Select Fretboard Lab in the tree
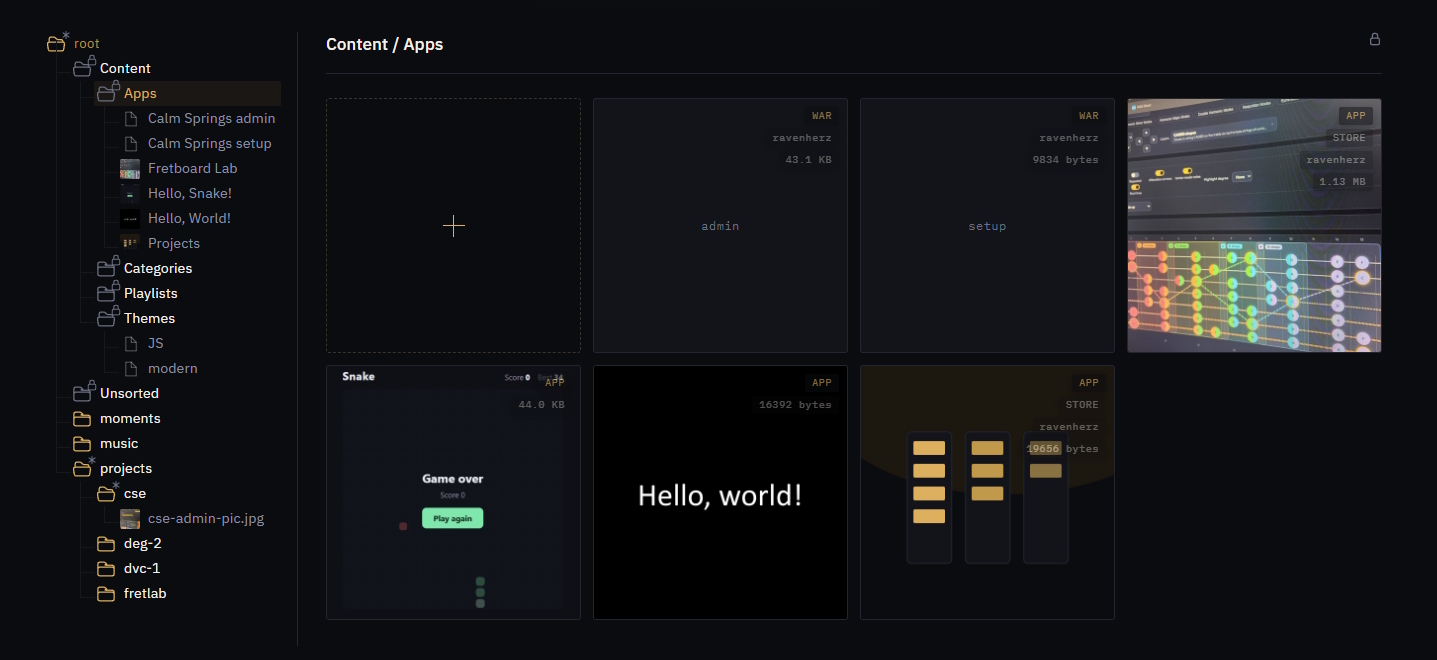This screenshot has height=660, width=1437. pyautogui.click(x=193, y=168)
